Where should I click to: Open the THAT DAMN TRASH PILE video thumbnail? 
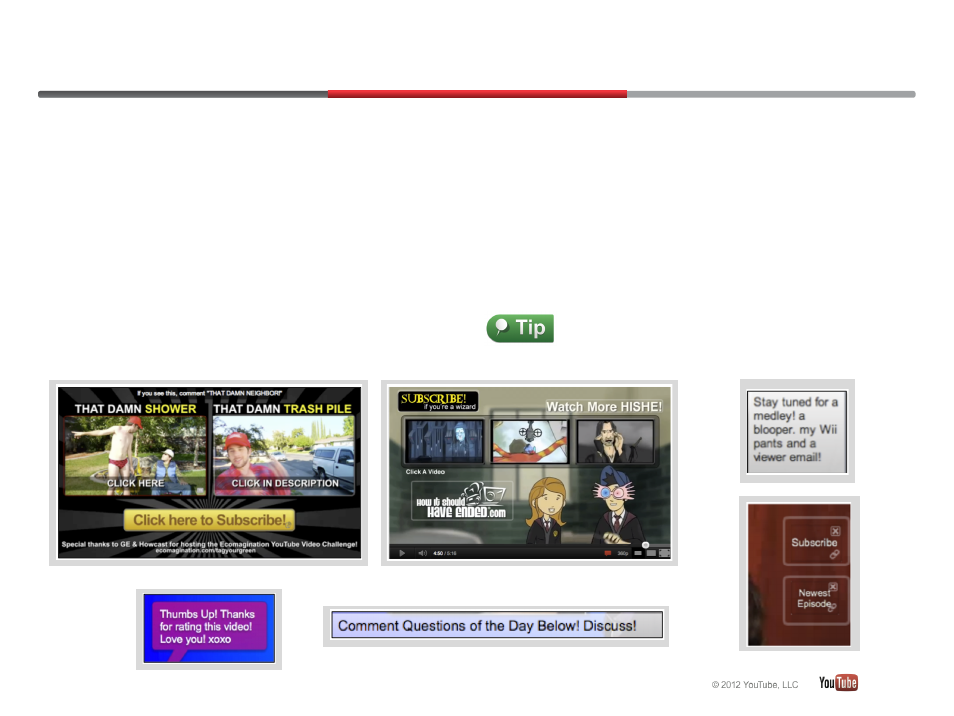coord(284,455)
